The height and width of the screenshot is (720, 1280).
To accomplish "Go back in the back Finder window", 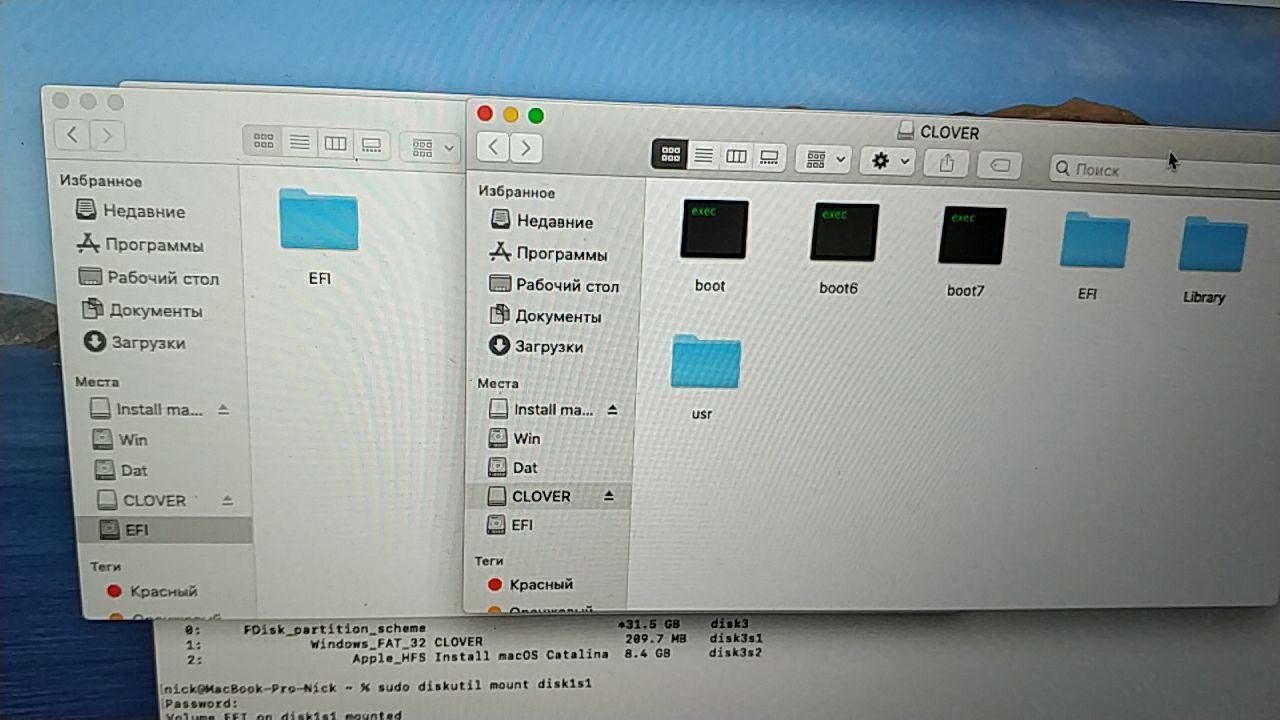I will coord(72,134).
